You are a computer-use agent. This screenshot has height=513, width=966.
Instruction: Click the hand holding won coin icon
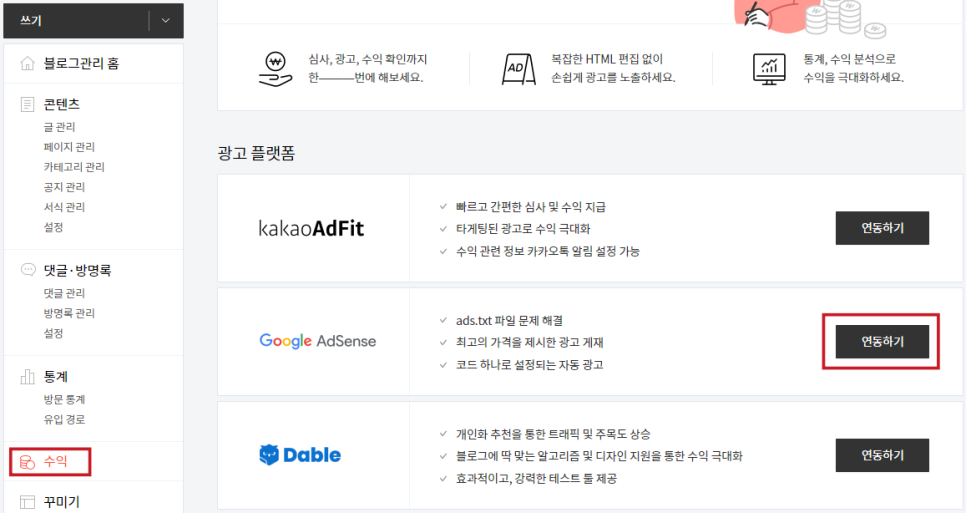(275, 68)
